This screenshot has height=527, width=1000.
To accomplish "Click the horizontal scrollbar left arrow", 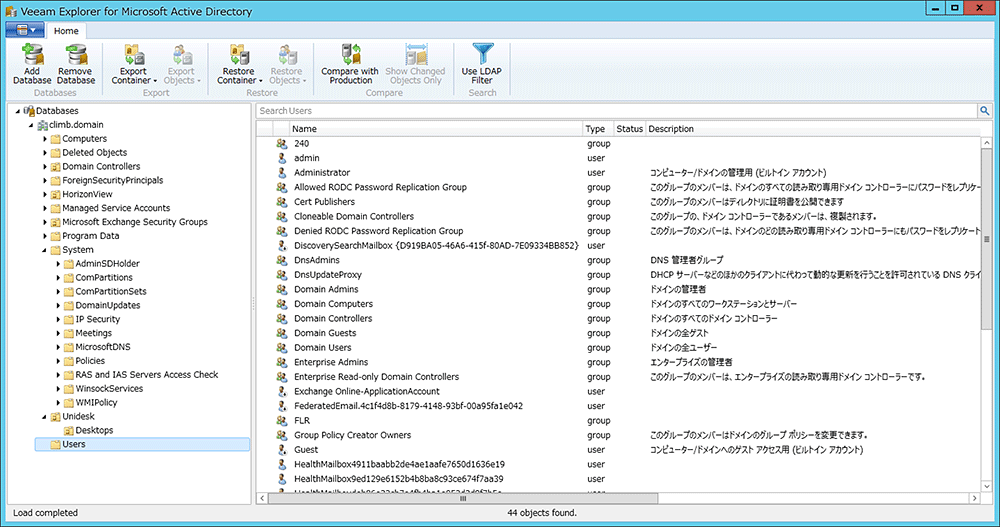I will tap(262, 498).
